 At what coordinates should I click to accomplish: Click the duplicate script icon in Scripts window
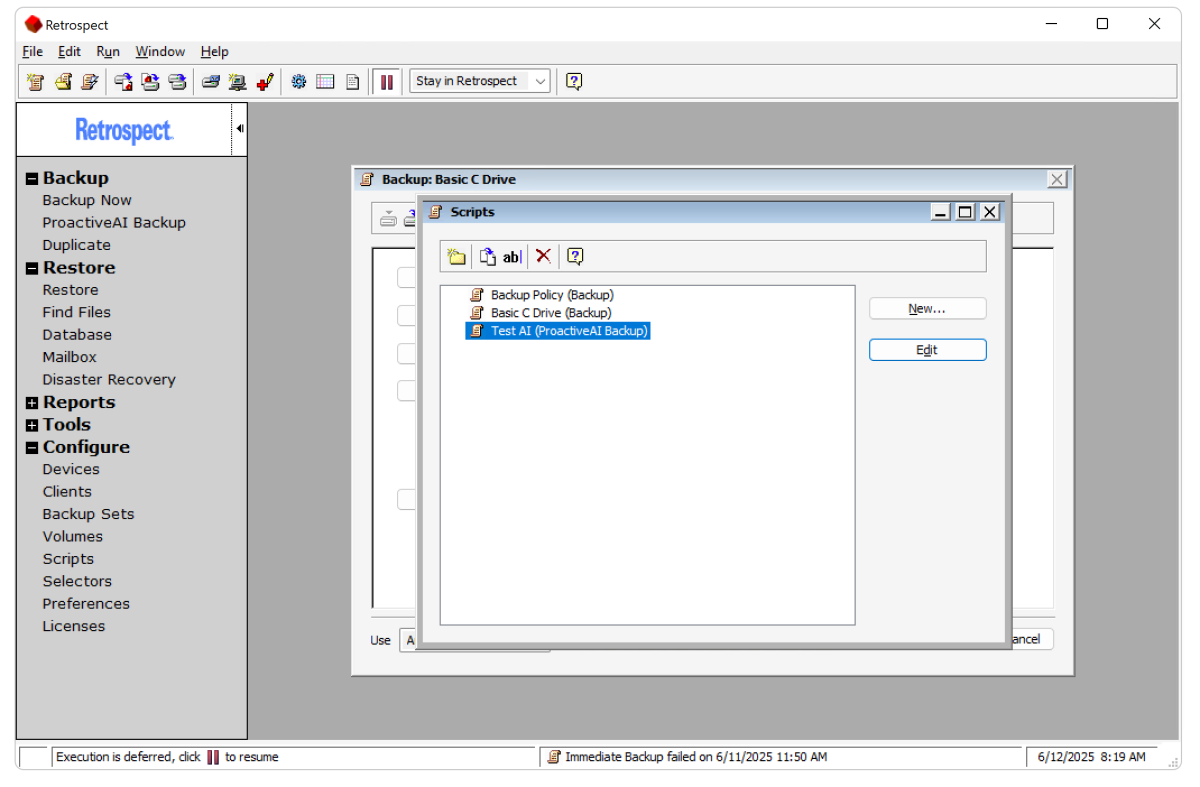point(487,257)
